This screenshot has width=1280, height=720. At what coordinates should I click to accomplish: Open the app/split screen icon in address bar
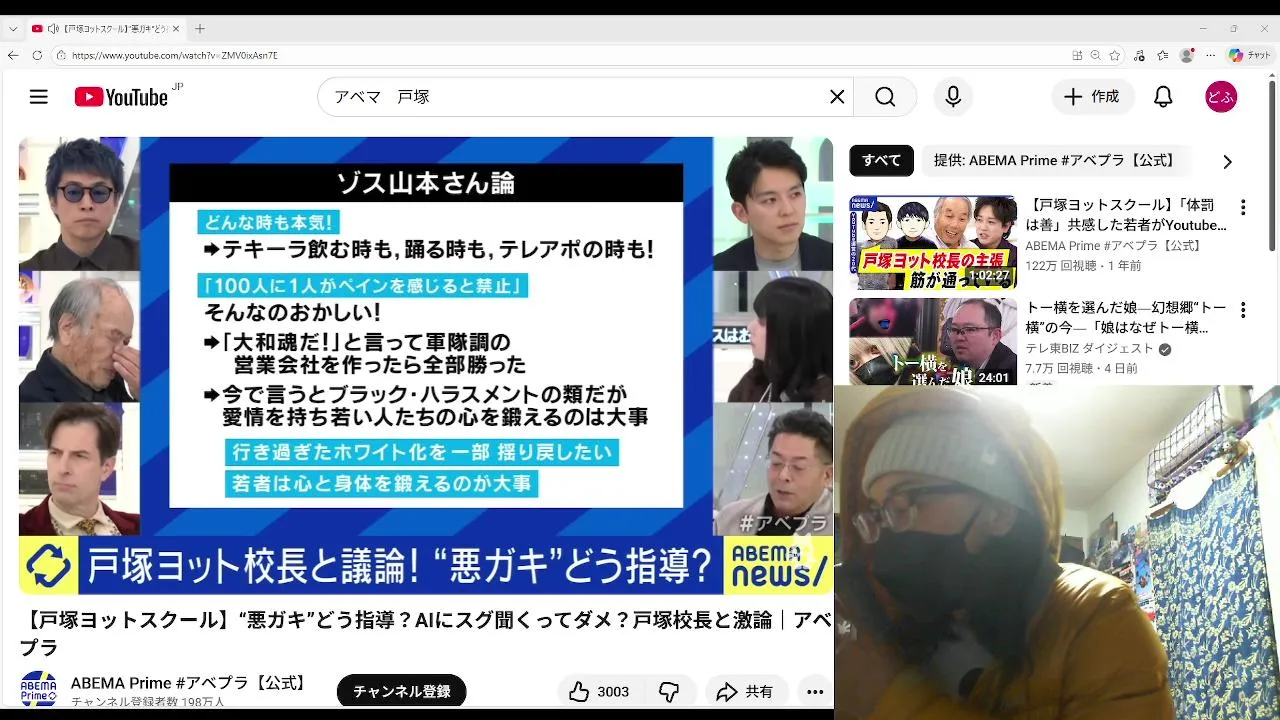(x=1077, y=55)
